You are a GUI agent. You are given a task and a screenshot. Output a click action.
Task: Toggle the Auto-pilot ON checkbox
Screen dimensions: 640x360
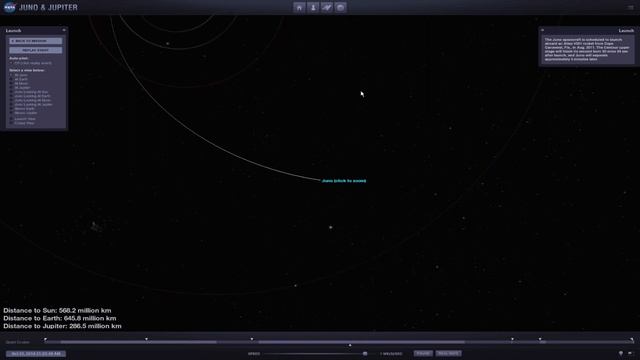click(11, 63)
